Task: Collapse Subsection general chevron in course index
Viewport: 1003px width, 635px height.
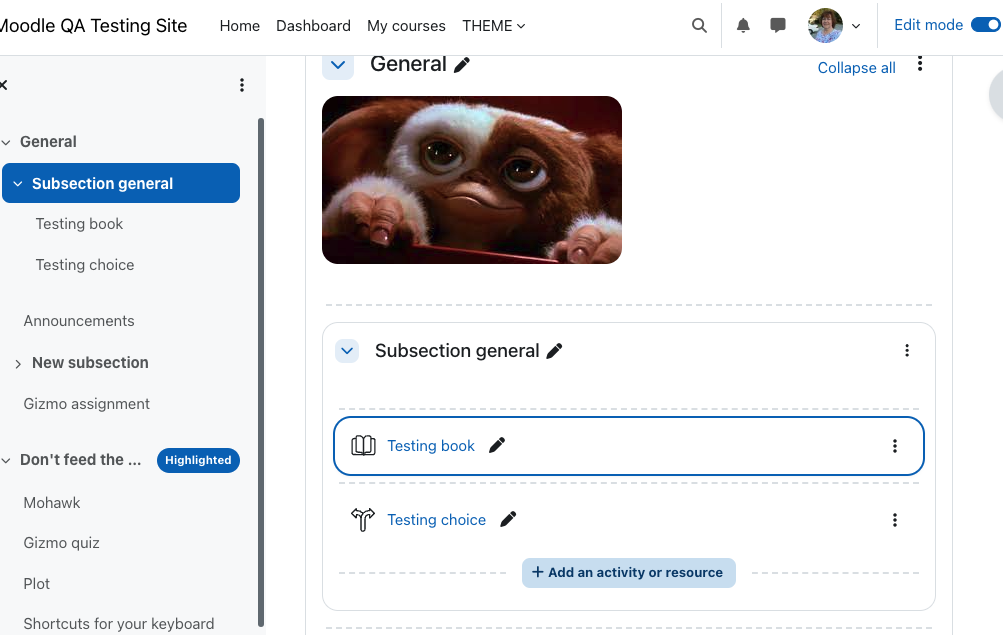Action: (x=18, y=184)
